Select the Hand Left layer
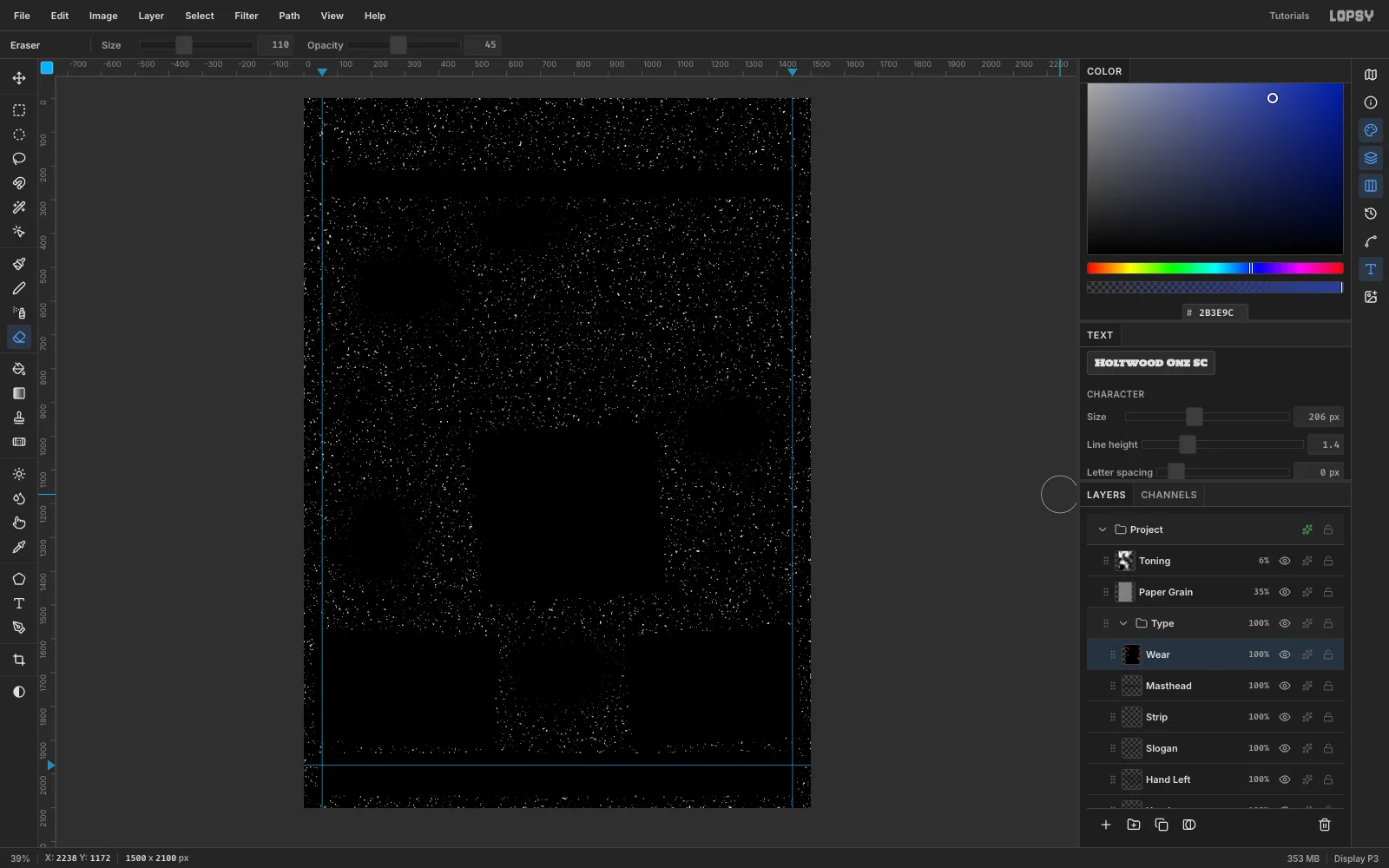 1215,779
